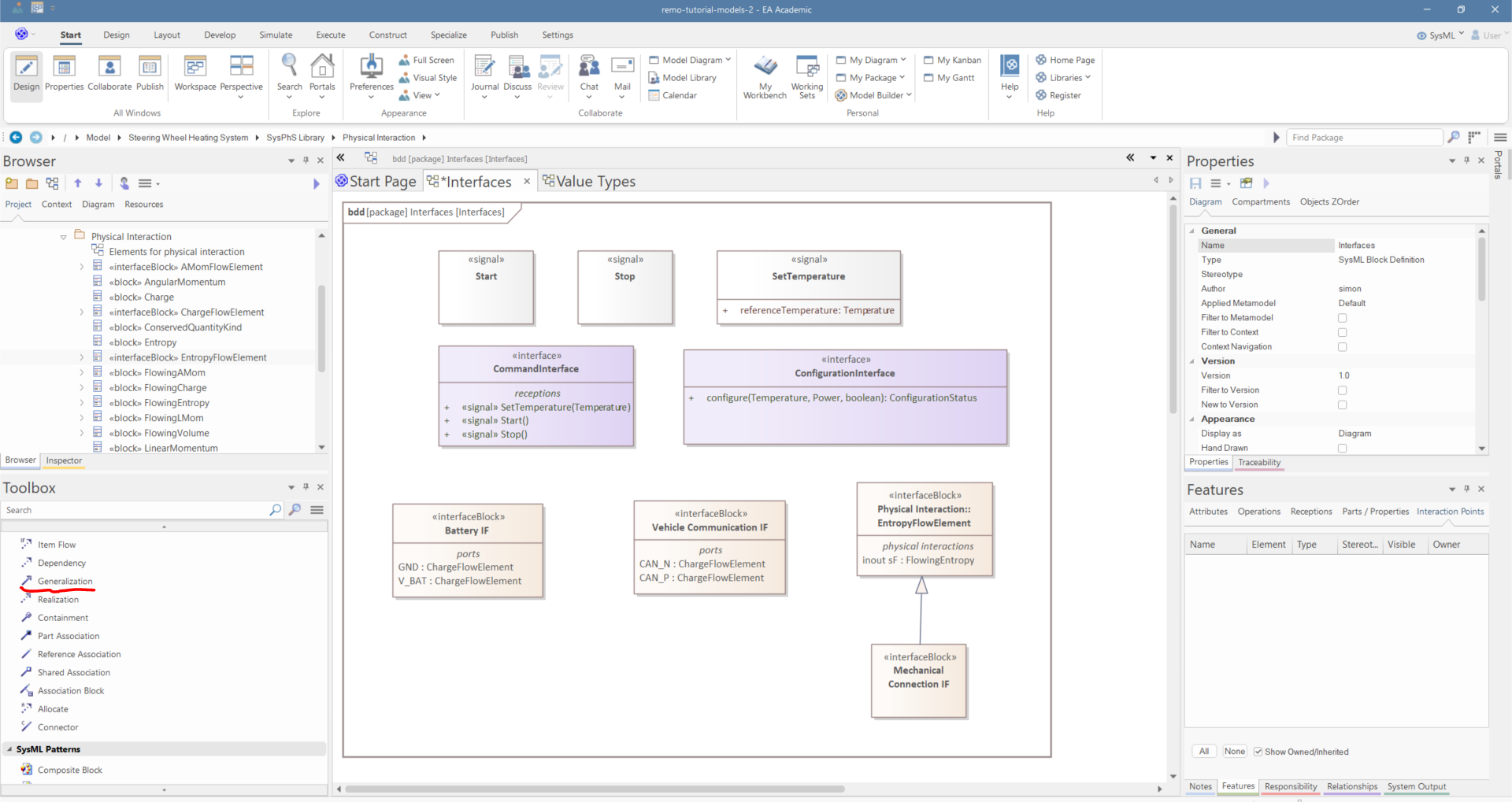Switch to the Simulate ribbon tab

click(x=276, y=35)
